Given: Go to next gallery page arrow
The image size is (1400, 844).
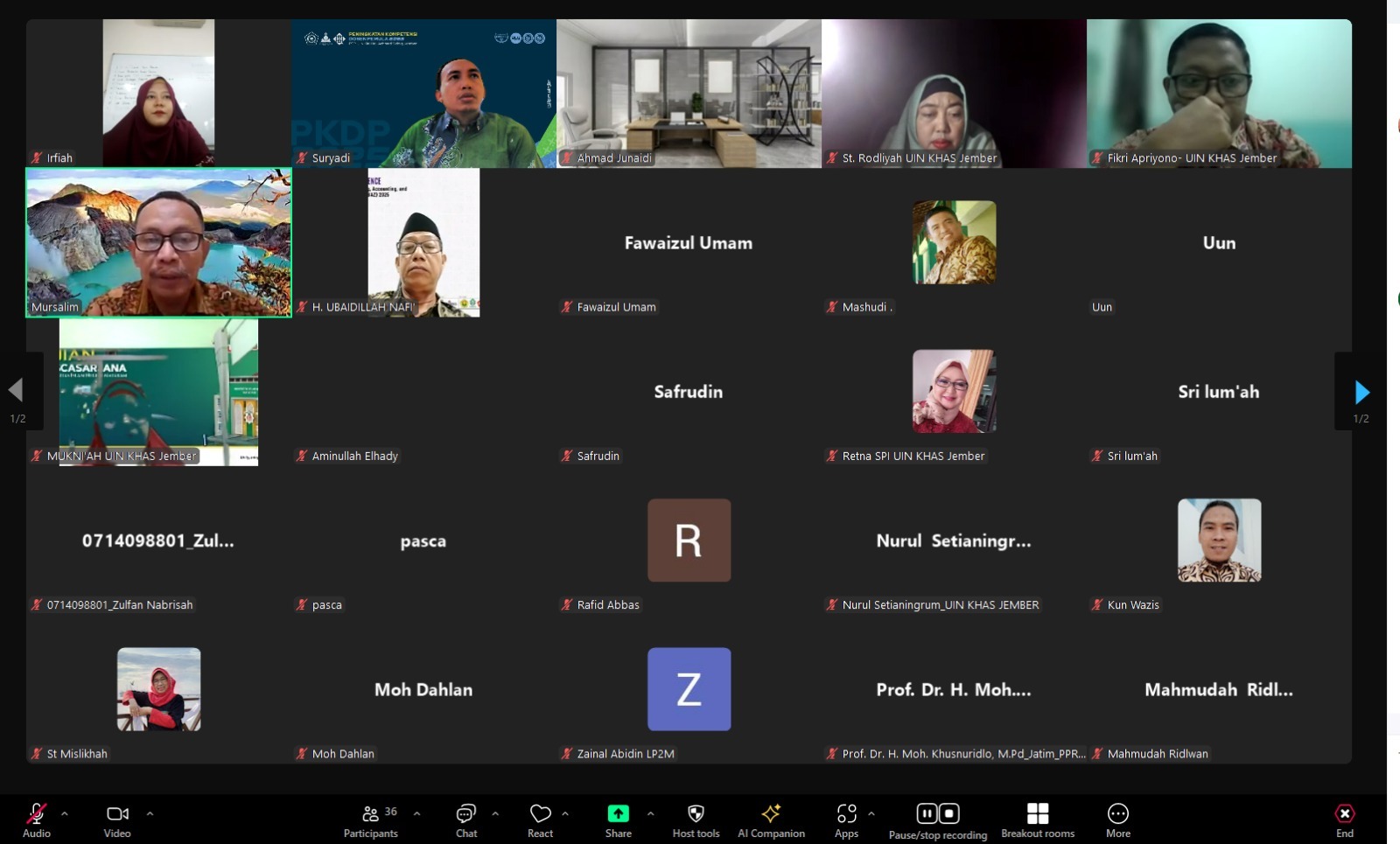Looking at the screenshot, I should tap(1361, 392).
